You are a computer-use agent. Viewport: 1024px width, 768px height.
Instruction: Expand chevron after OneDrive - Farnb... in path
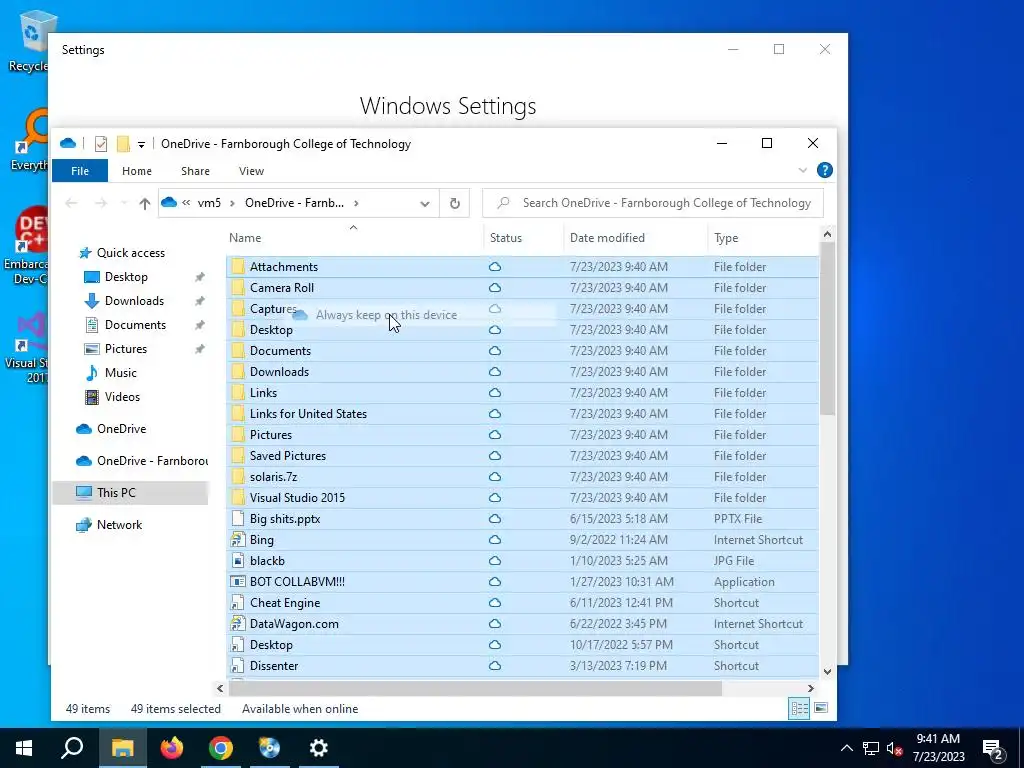[x=356, y=203]
